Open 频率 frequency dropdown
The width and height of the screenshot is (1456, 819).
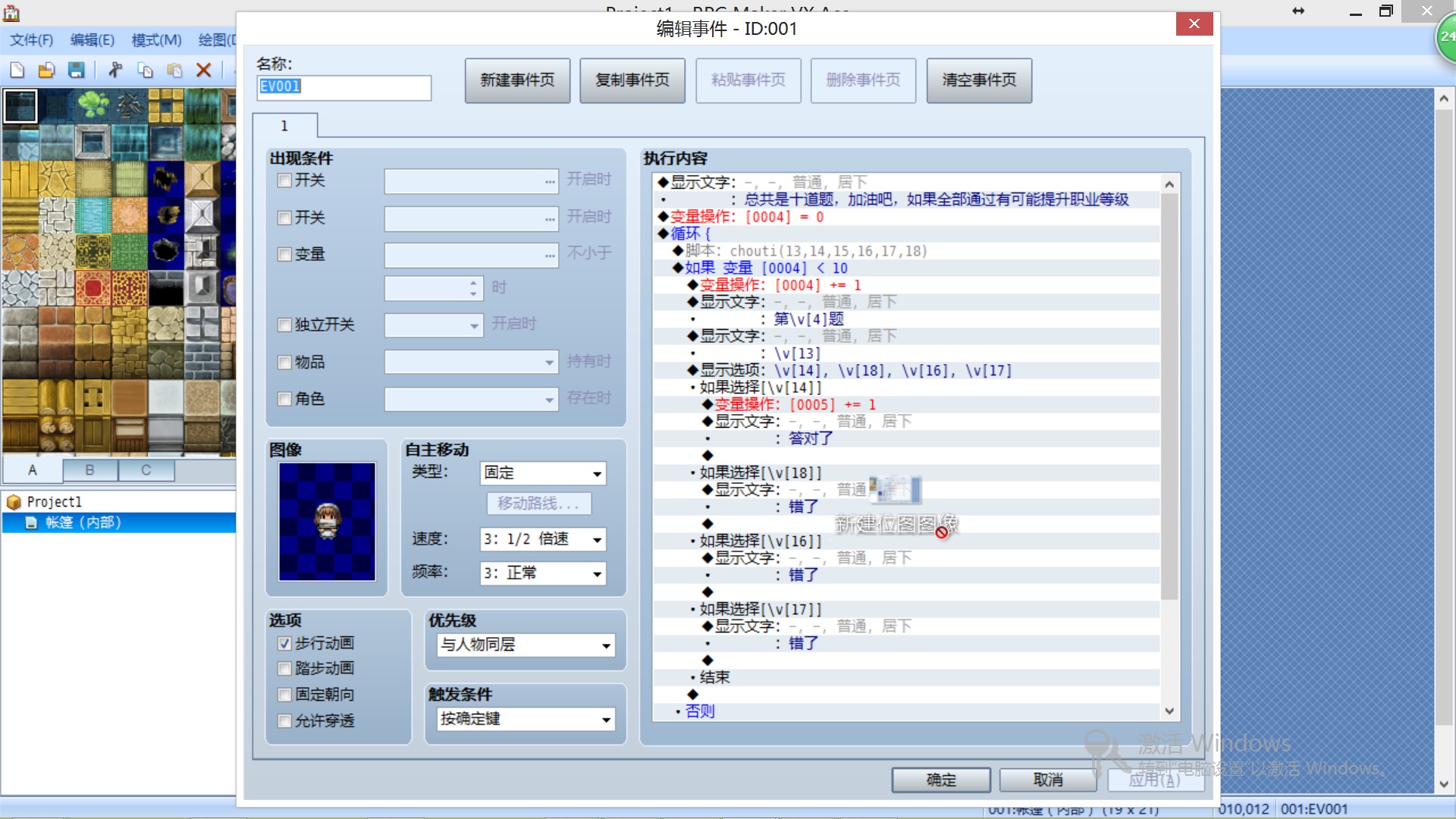[x=543, y=573]
